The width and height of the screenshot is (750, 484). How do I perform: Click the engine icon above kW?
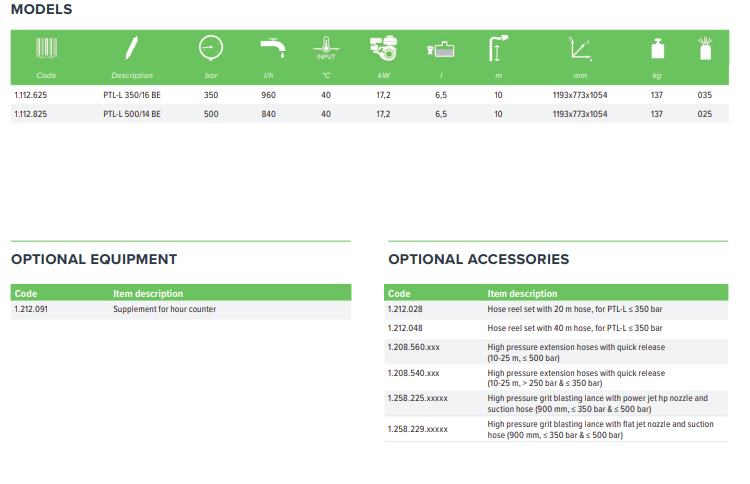coord(383,48)
